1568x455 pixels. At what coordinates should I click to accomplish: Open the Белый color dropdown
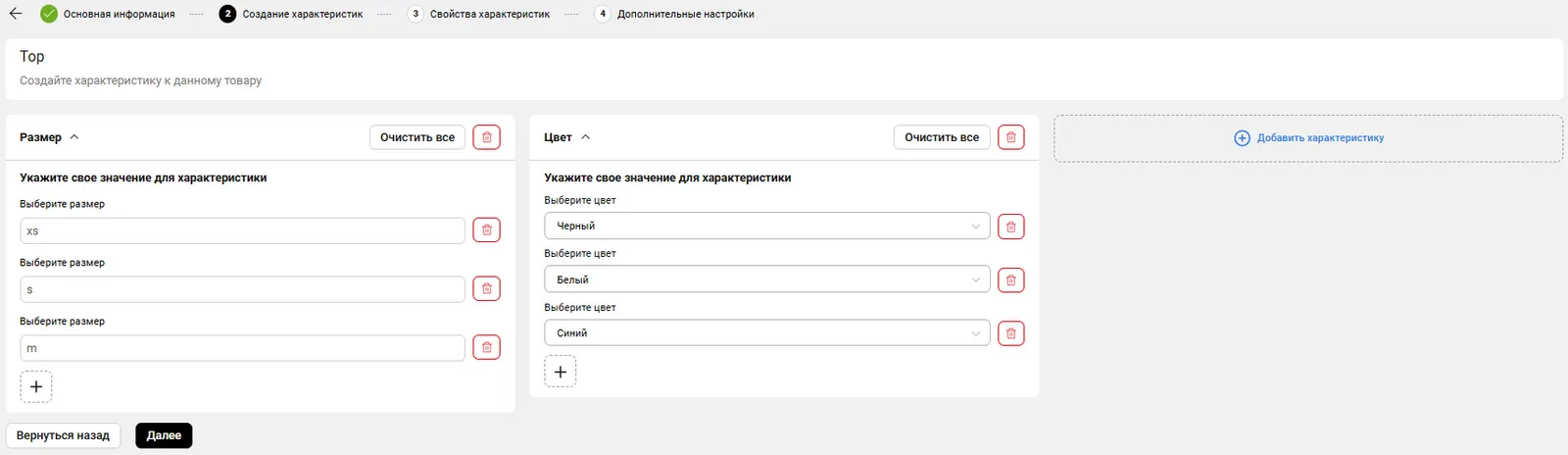click(766, 280)
